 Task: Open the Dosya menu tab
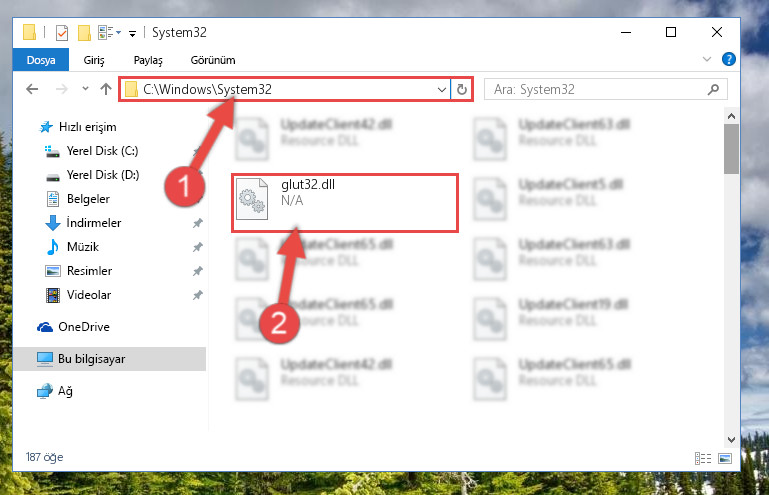click(41, 60)
